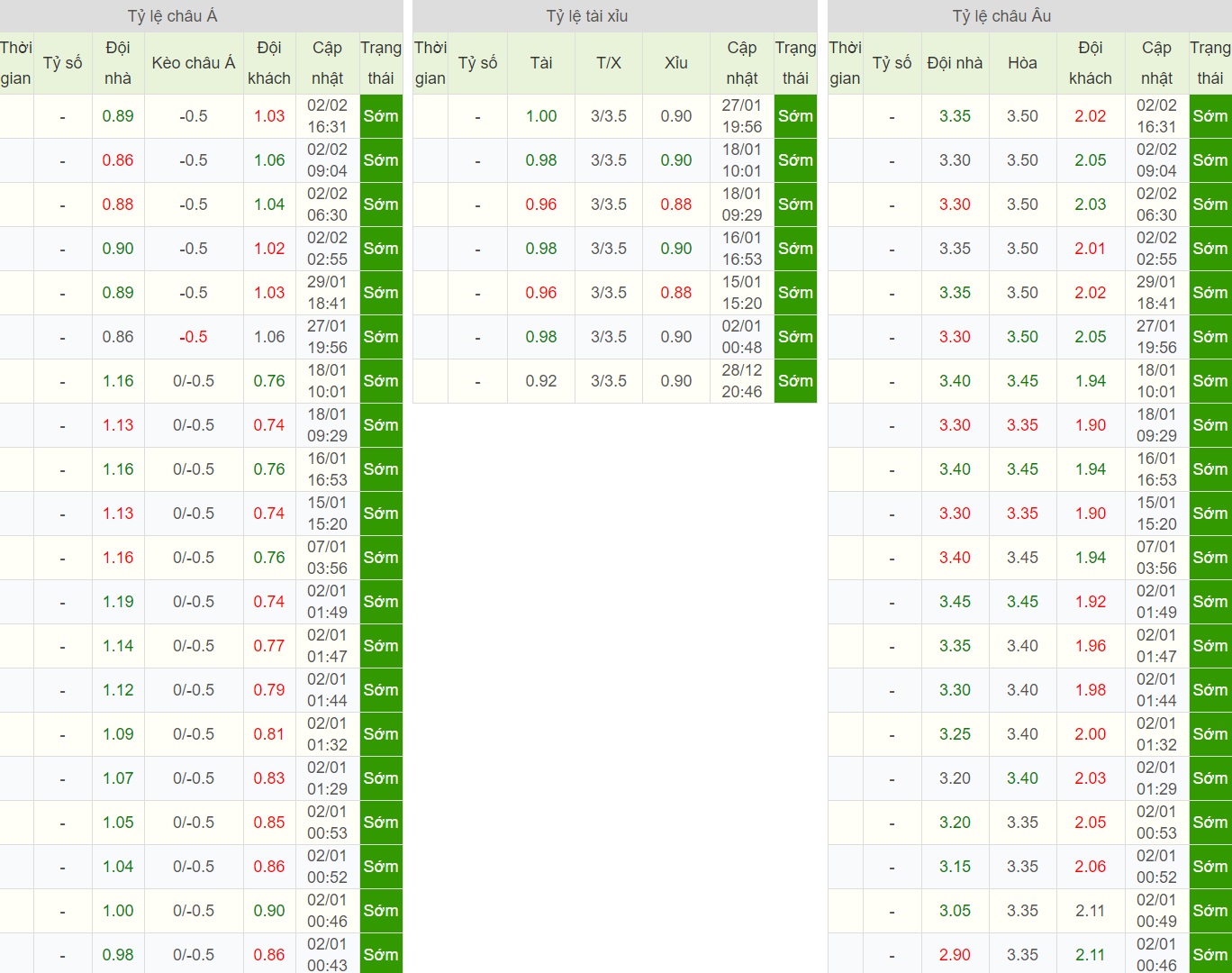Click '07/01 03:56' update time in châu Á table
Viewport: 1232px width, 973px height.
coord(327,558)
